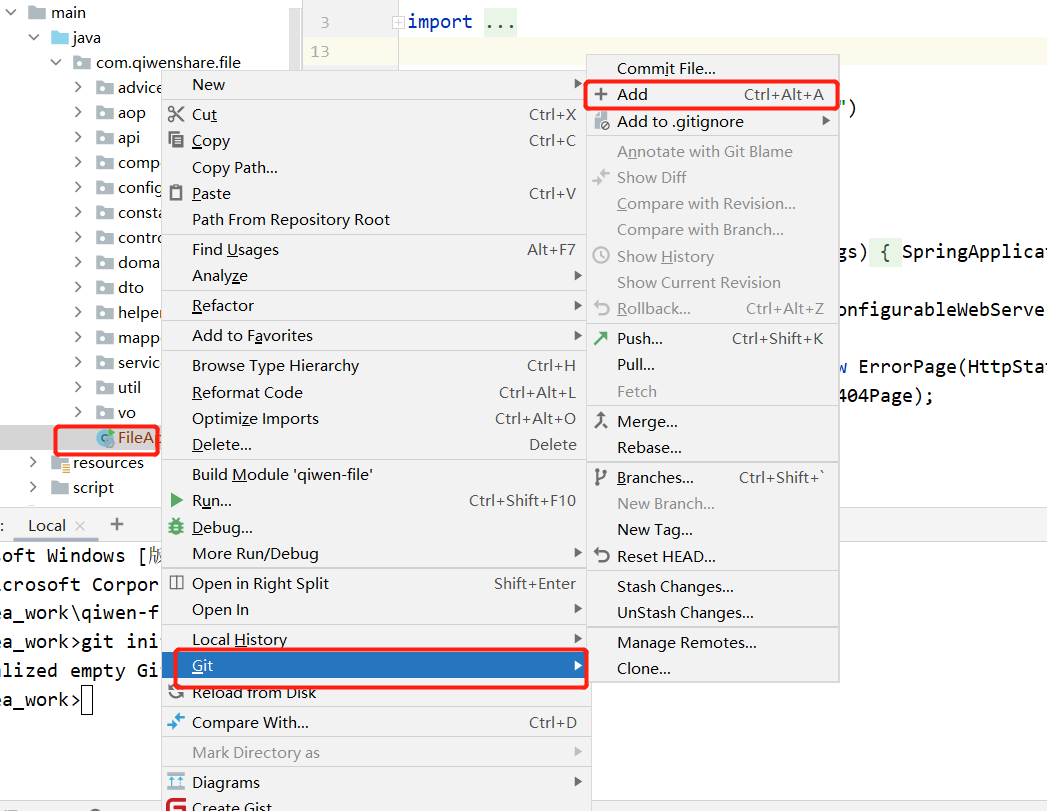
Task: Choose Stash Changes...
Action: (712, 586)
